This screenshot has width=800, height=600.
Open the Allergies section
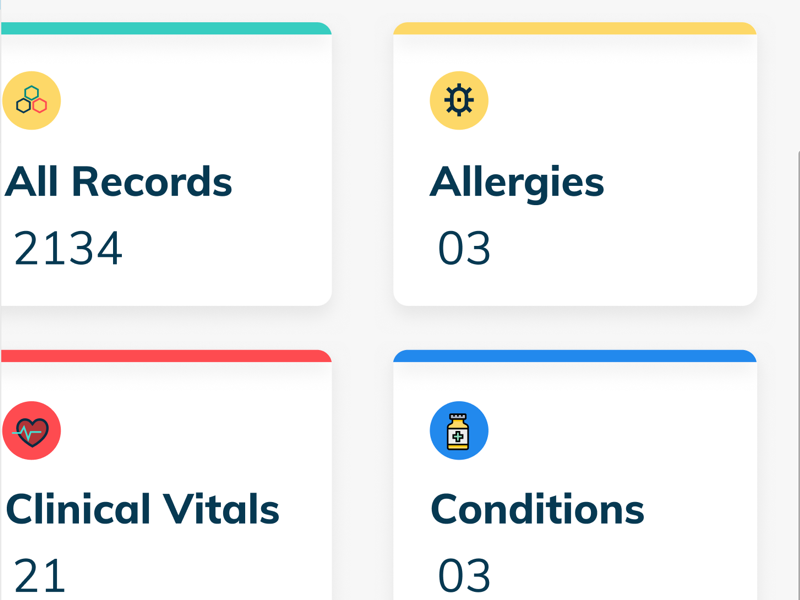pyautogui.click(x=517, y=182)
